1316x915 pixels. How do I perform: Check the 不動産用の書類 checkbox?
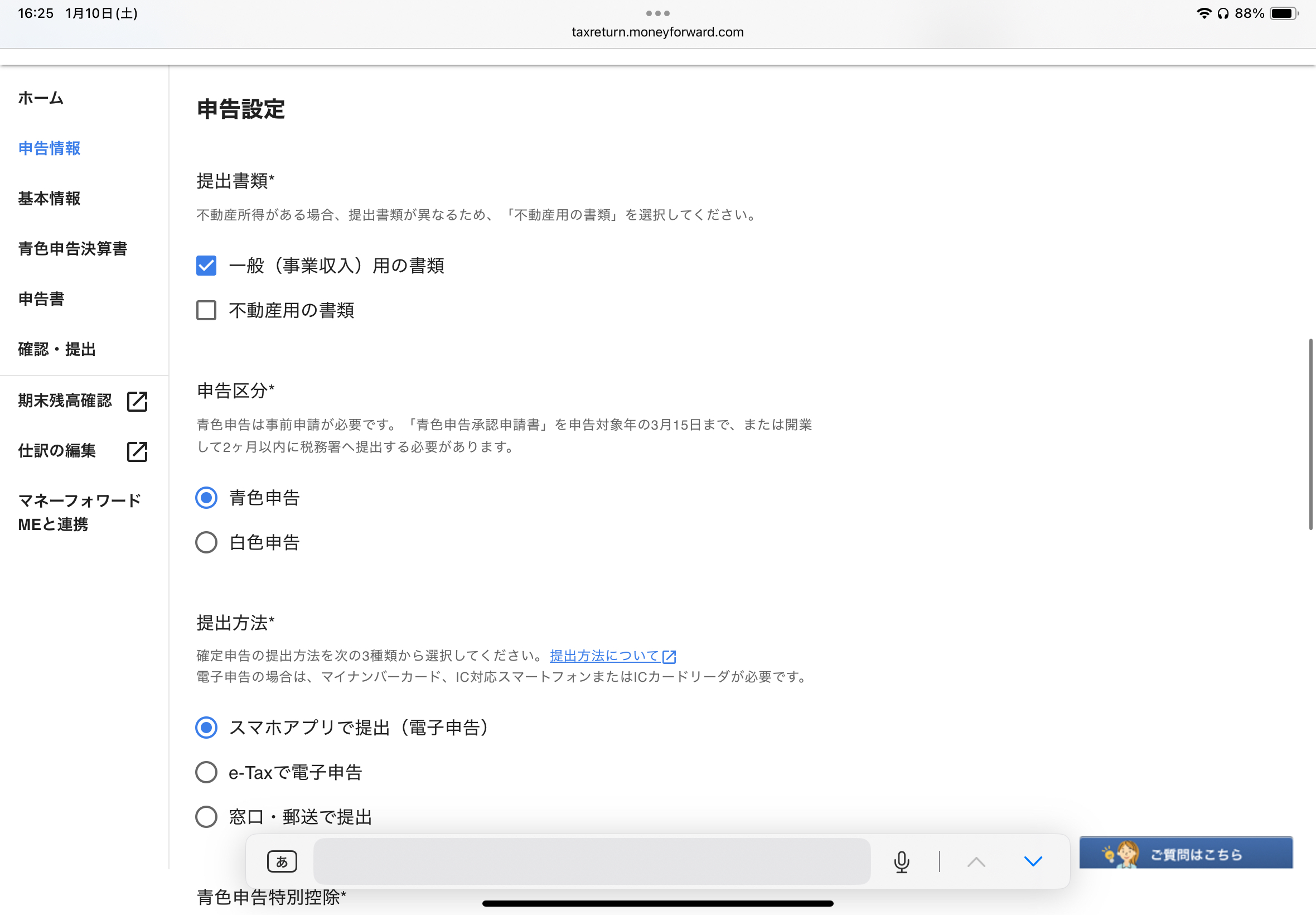(206, 310)
